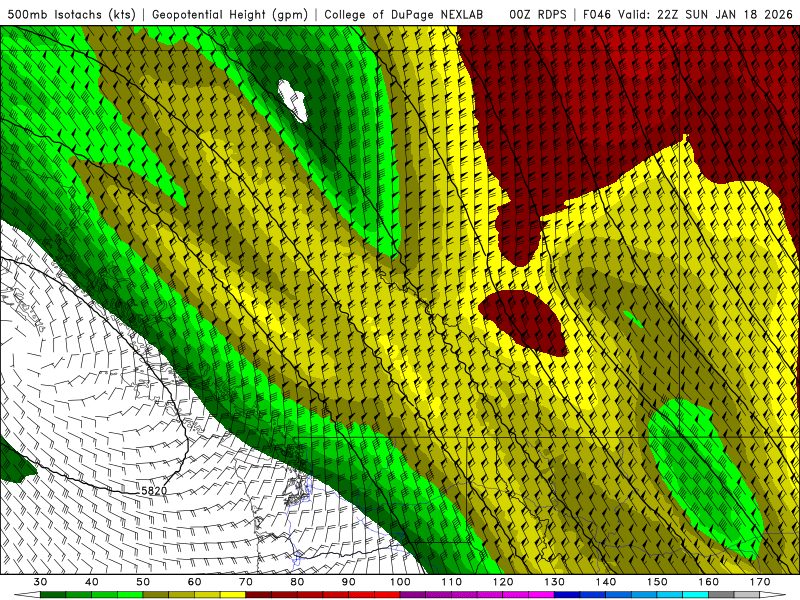Click the '140' value on the color scale
This screenshot has height=600, width=800.
[x=606, y=582]
